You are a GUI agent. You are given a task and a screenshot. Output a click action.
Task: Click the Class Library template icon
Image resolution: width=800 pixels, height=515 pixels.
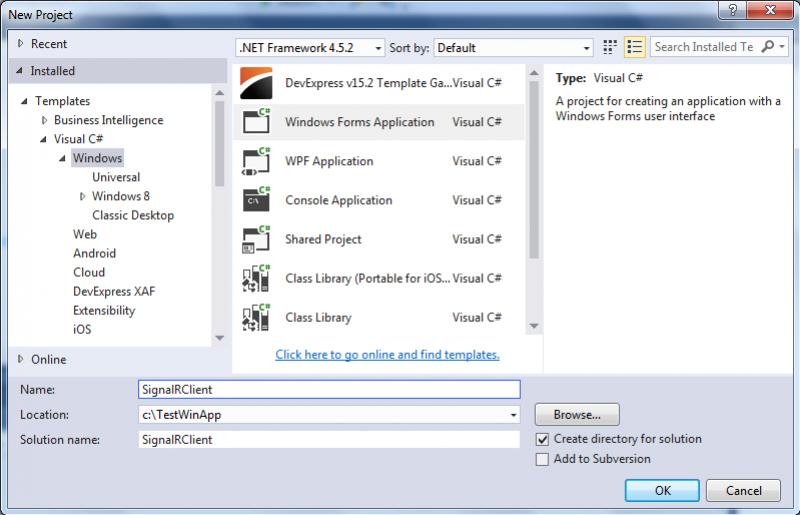pos(256,317)
